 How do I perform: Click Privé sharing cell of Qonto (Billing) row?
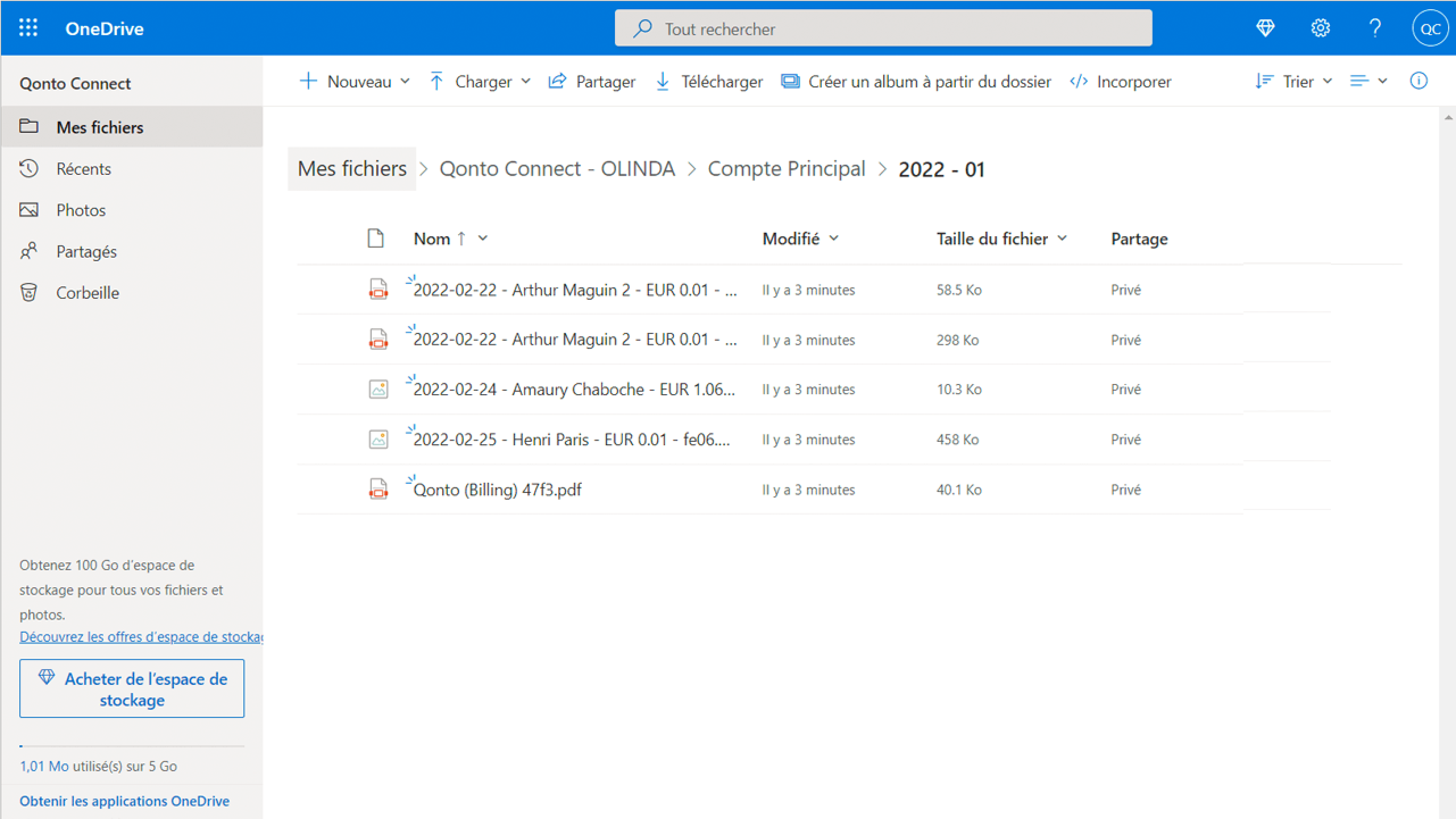[x=1126, y=490]
